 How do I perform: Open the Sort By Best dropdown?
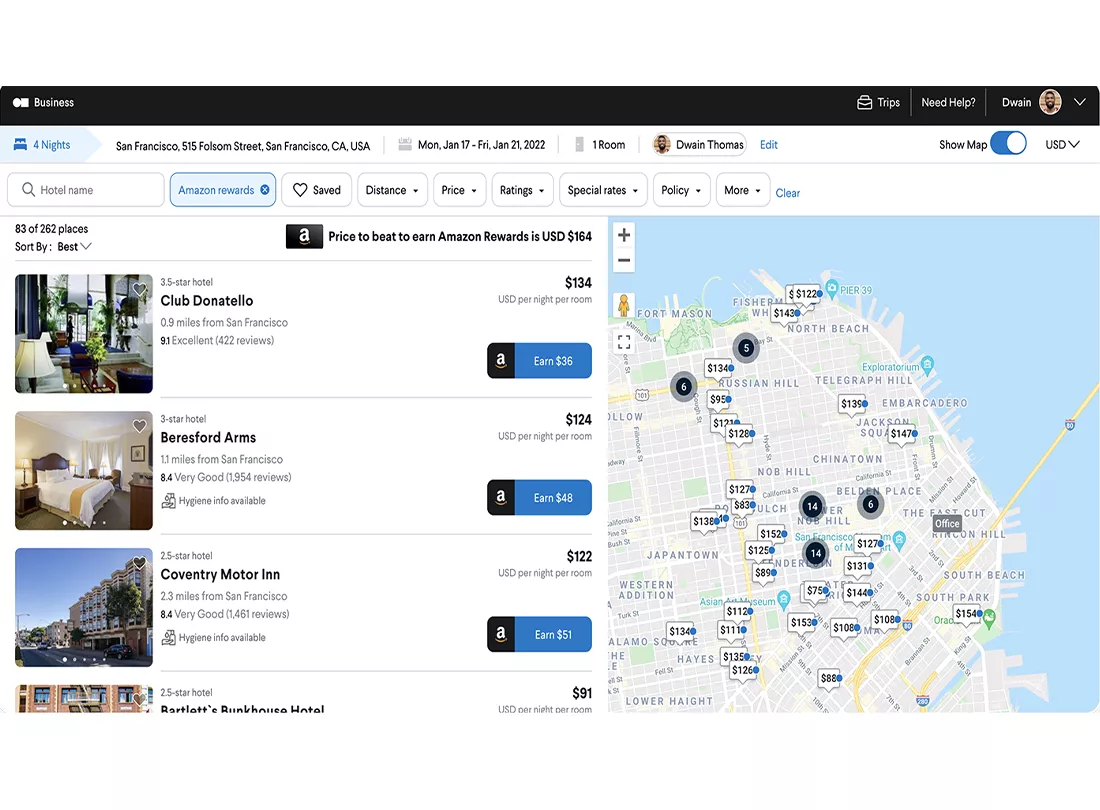point(74,247)
